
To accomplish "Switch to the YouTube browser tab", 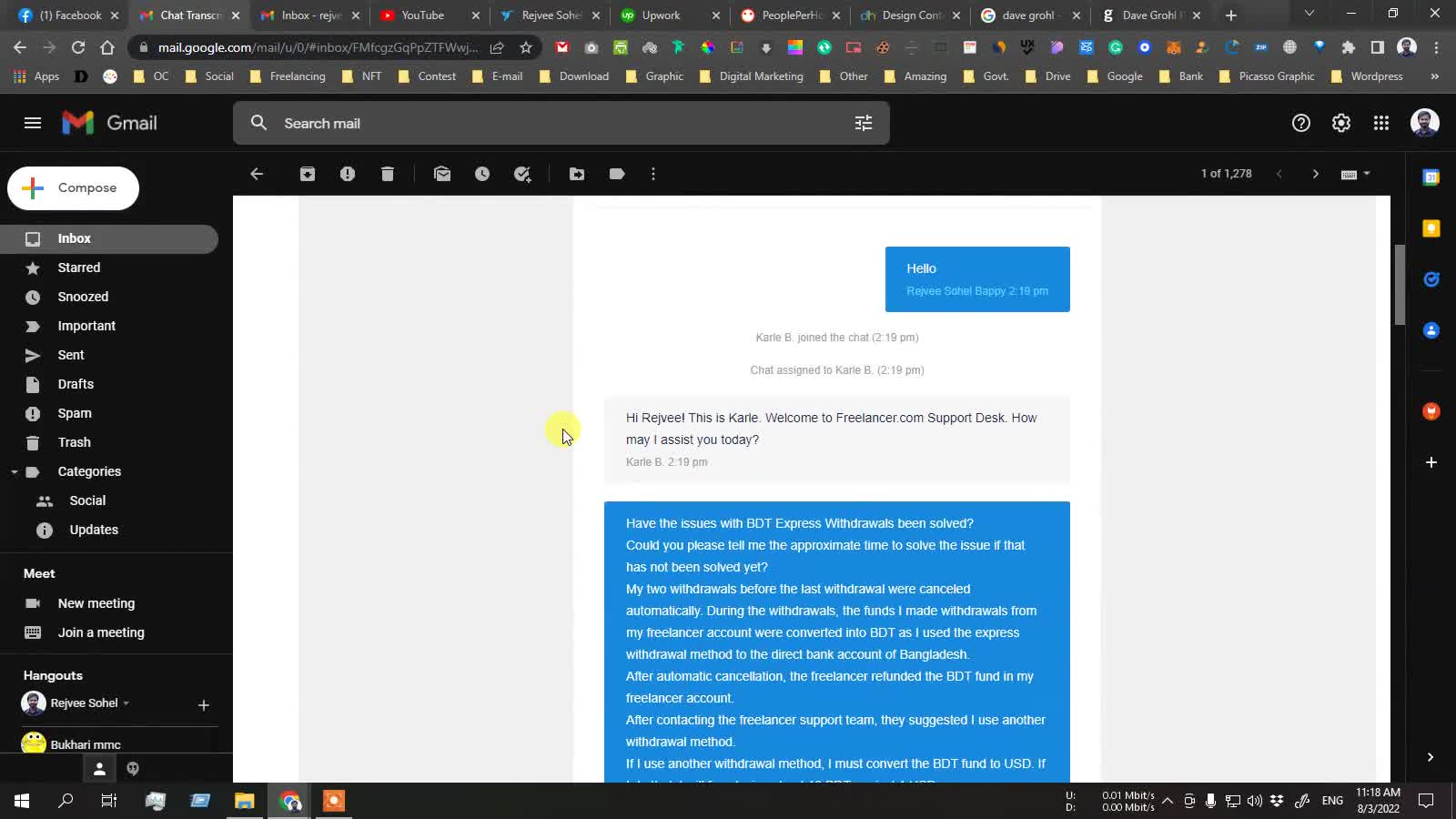I will (x=422, y=15).
